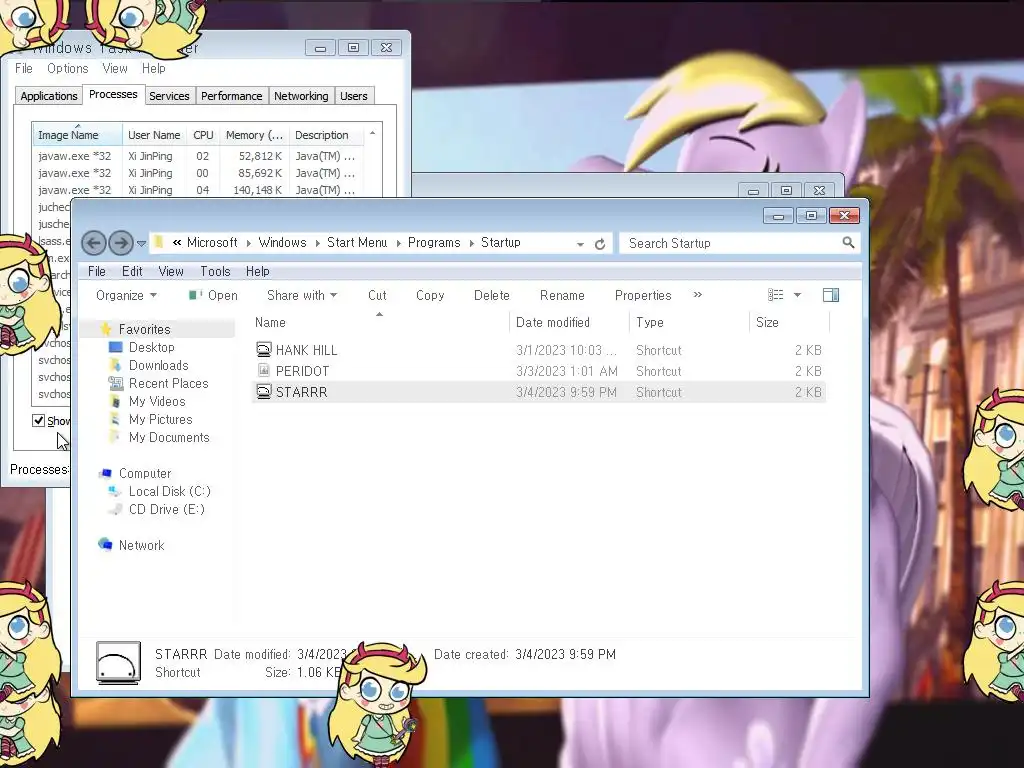Screen dimensions: 1024x768
Task: Click Start Menu in the breadcrumb
Action: pyautogui.click(x=357, y=242)
